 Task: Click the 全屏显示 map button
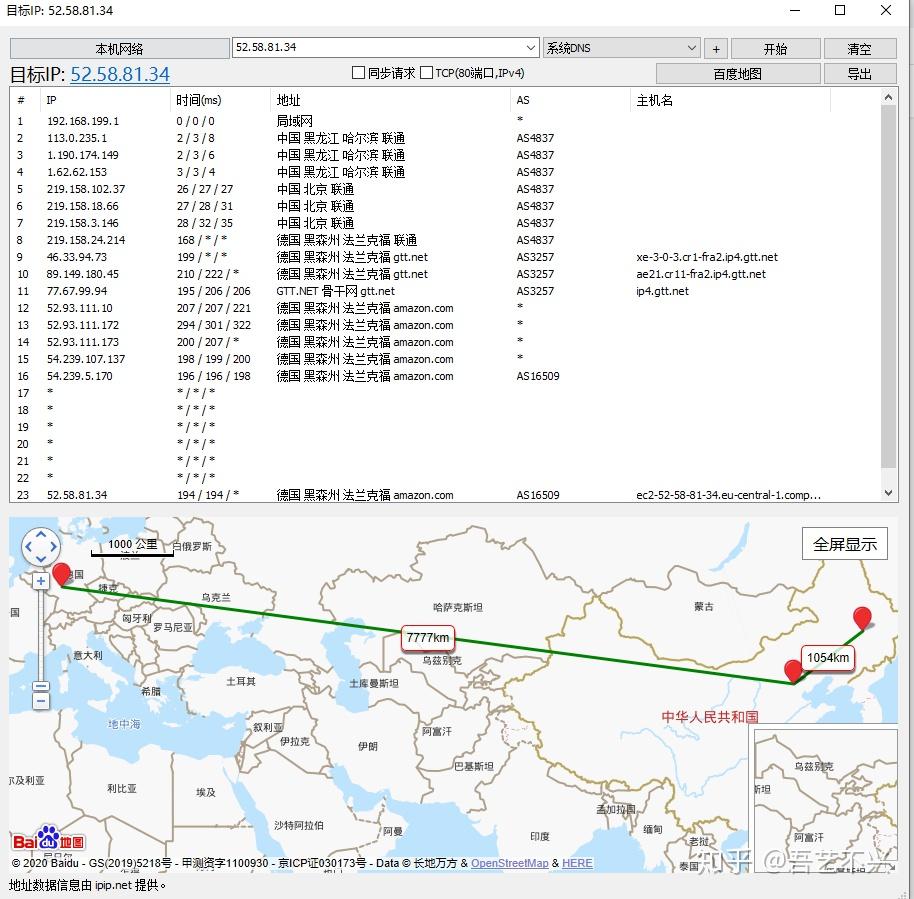point(845,544)
